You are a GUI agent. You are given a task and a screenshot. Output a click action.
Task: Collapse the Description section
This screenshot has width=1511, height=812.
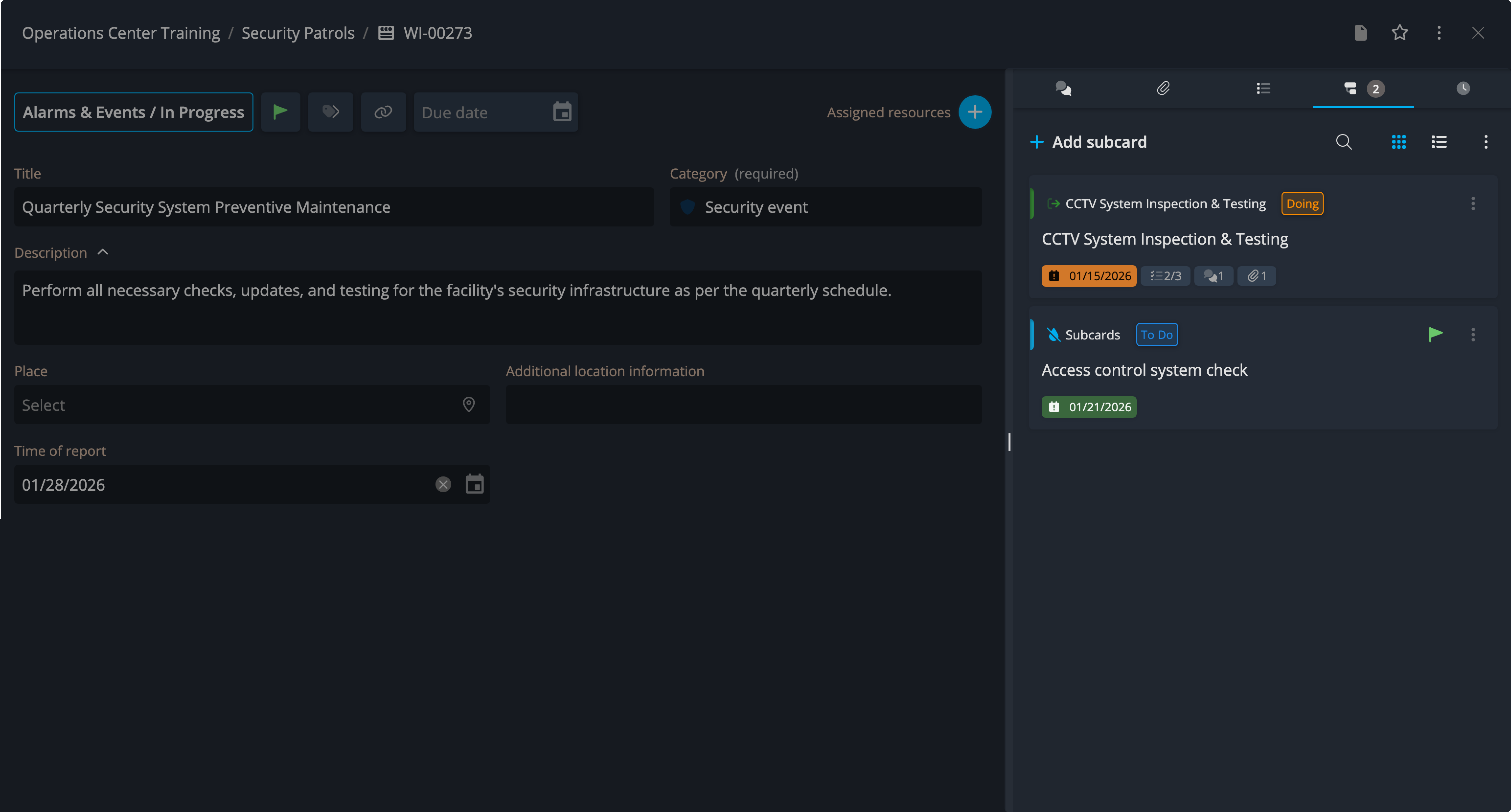(103, 252)
